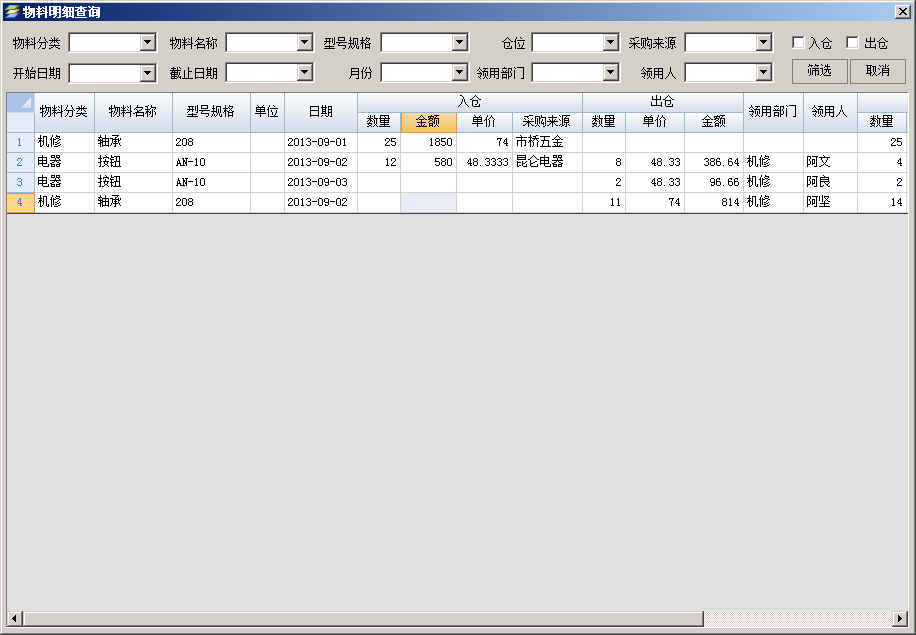Screen dimensions: 916x635
Task: Click the 市桥五金 cell in row 1
Action: [546, 142]
